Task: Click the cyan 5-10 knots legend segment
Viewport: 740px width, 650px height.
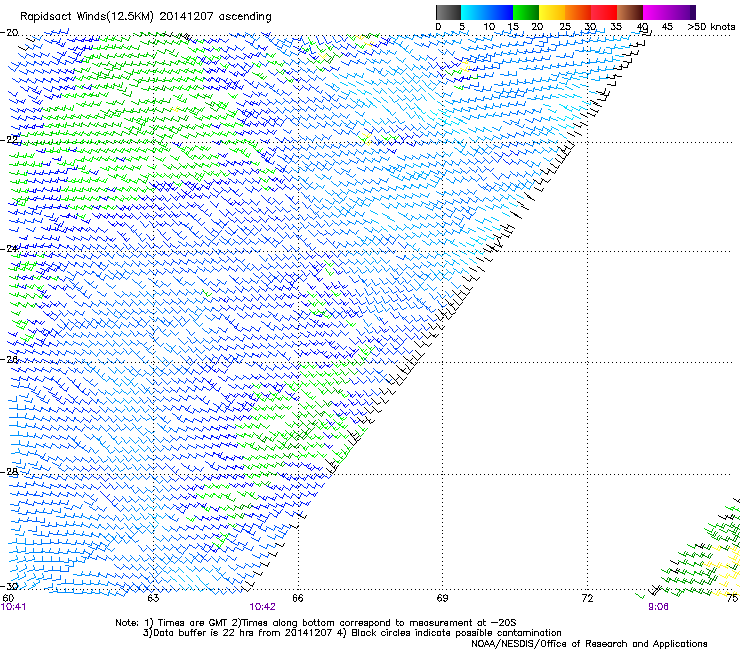Action: click(x=474, y=12)
